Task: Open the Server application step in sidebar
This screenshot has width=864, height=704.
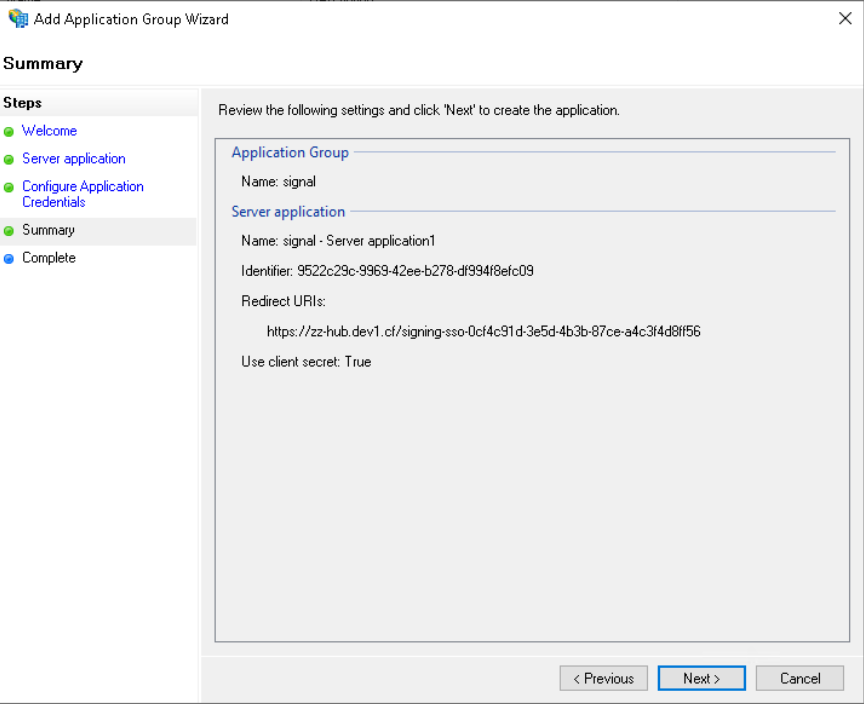Action: [x=74, y=159]
